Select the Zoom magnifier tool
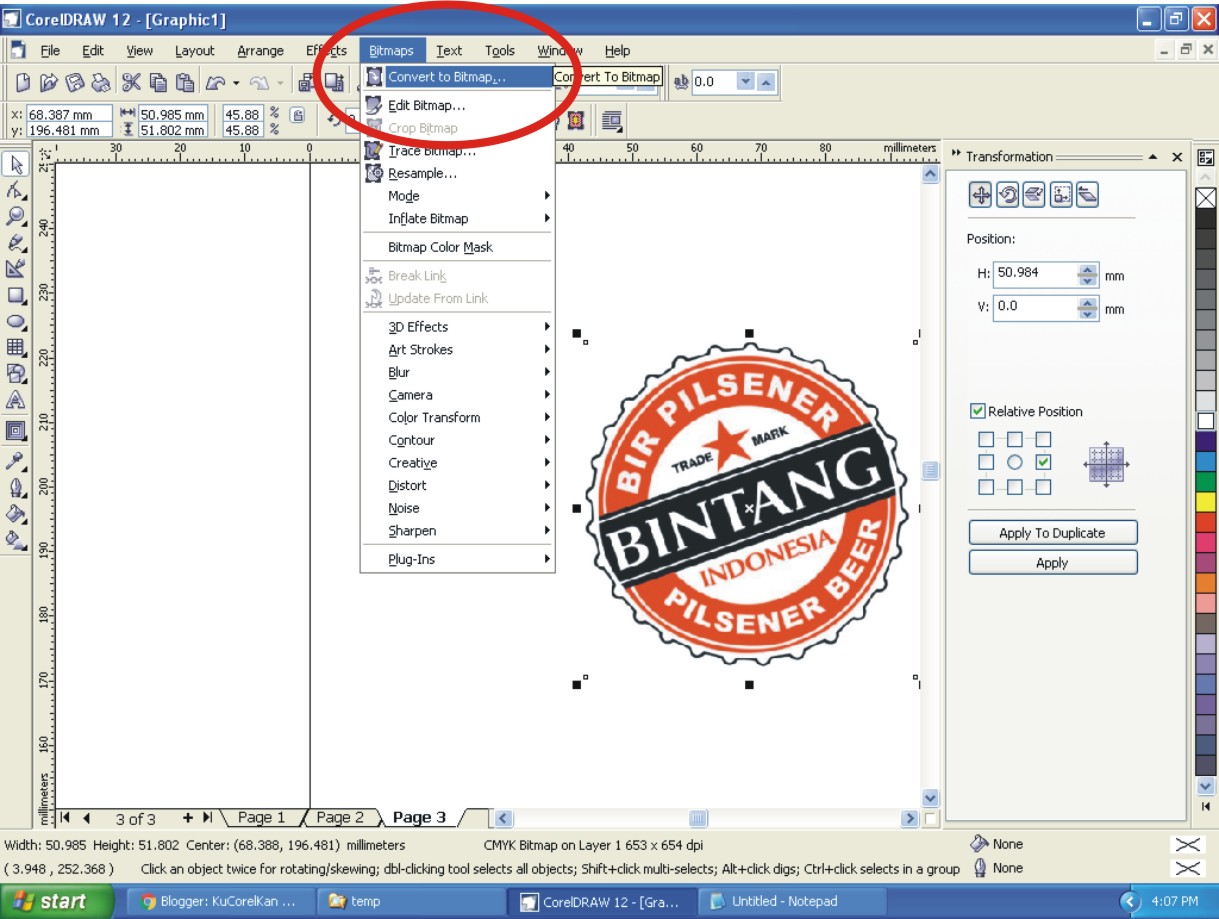The image size is (1219, 919). (x=16, y=216)
